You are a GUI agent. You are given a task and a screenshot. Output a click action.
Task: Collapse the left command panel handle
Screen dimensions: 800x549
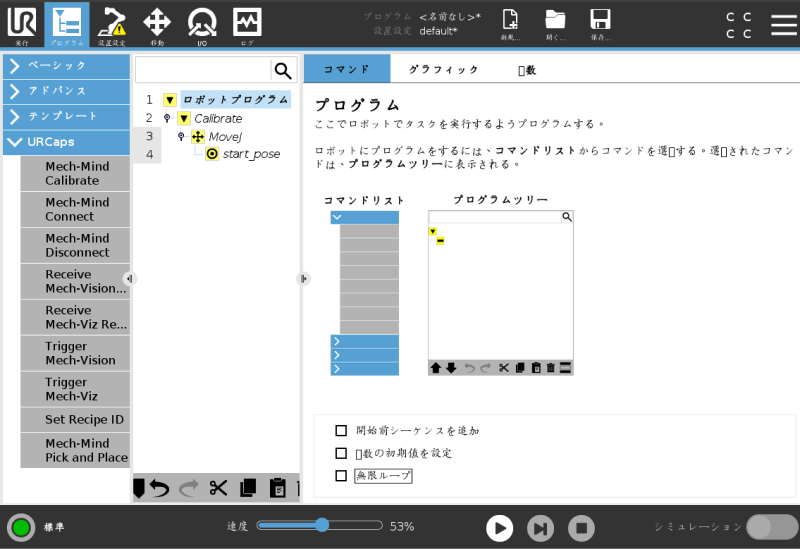129,279
